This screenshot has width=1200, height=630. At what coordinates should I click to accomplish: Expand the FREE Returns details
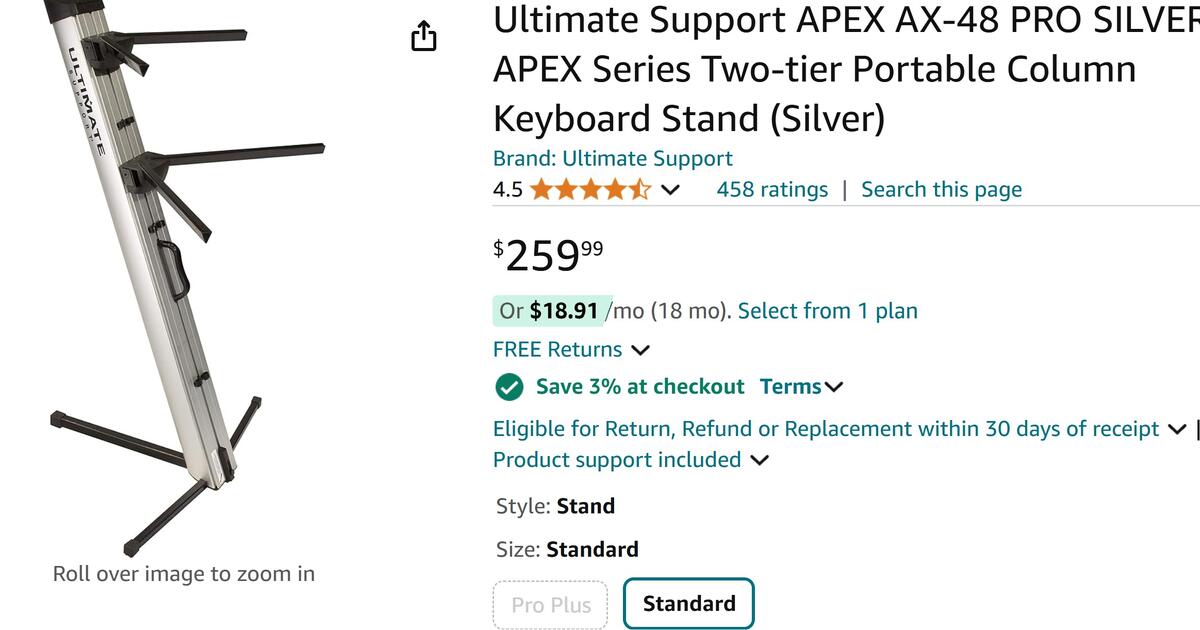[x=638, y=350]
